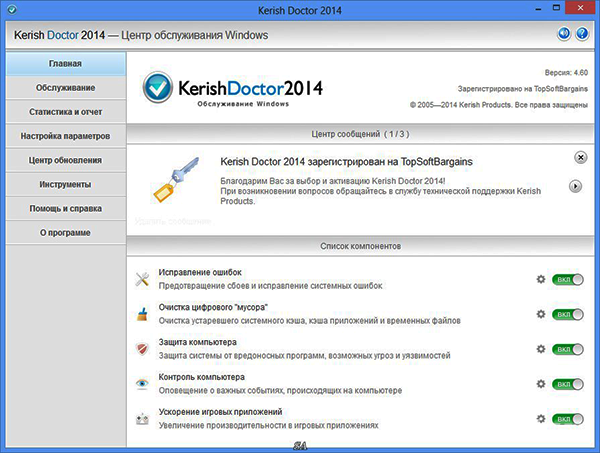The image size is (600, 453).
Task: Click the registration message headline
Action: [346, 161]
